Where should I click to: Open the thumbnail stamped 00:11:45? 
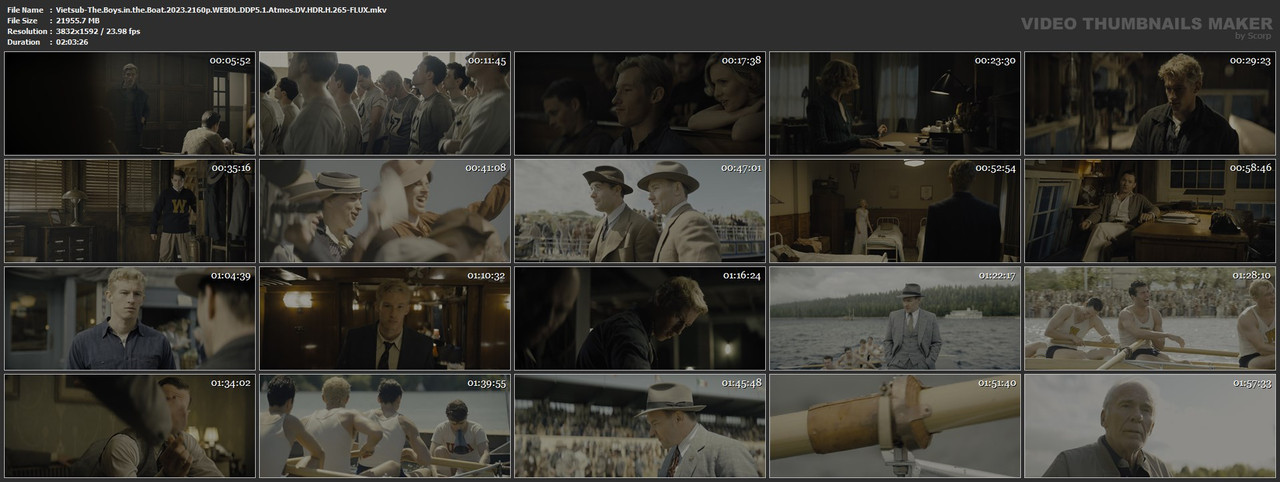click(385, 103)
